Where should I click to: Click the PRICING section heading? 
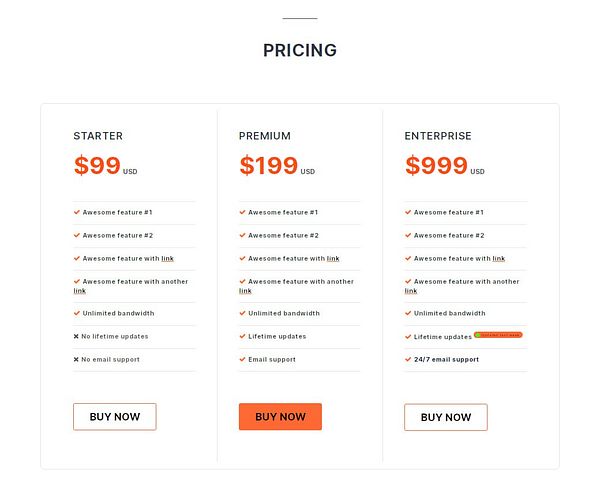tap(300, 51)
